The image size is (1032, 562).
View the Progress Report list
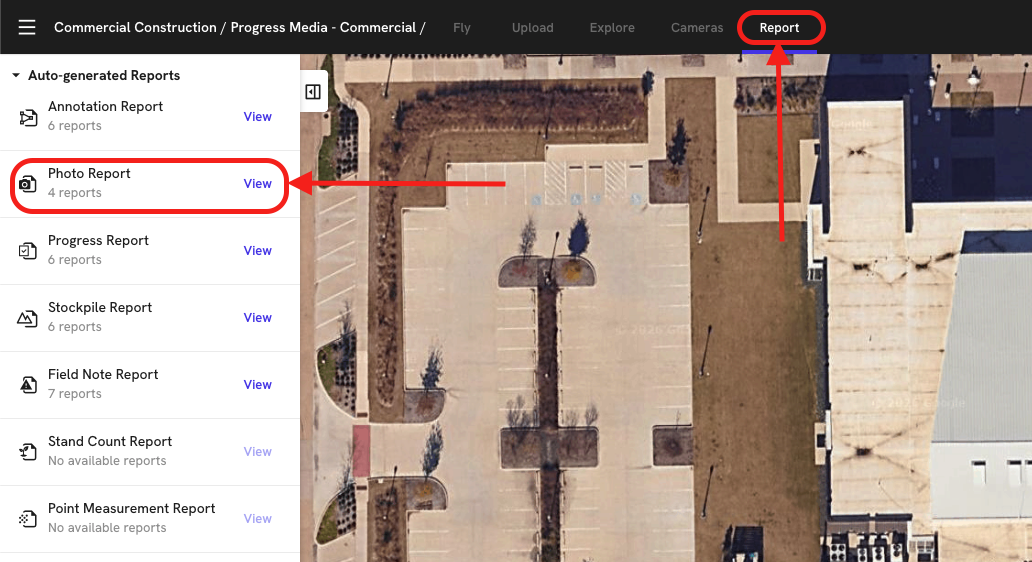coord(257,251)
